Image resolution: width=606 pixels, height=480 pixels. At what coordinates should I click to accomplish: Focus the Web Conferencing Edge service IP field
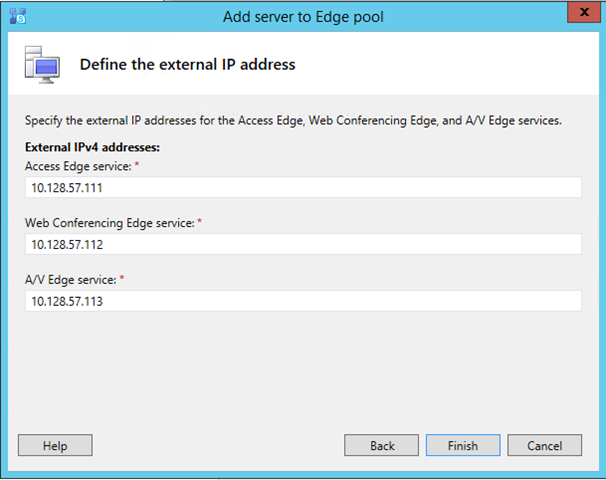pyautogui.click(x=303, y=244)
